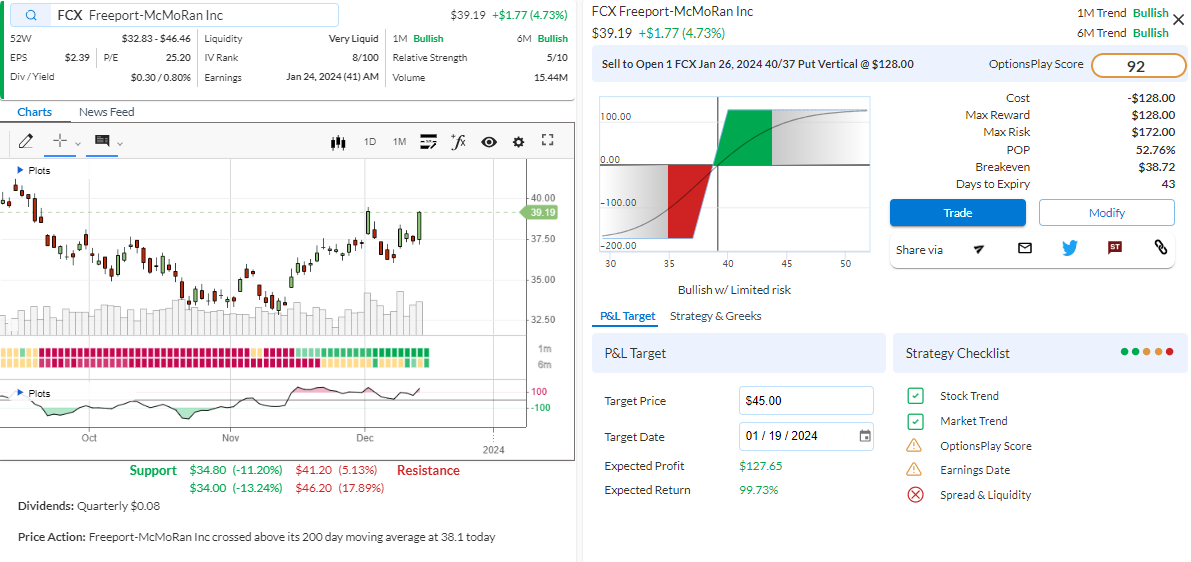Click resistance level $46.20
The width and height of the screenshot is (1191, 562).
(x=314, y=488)
